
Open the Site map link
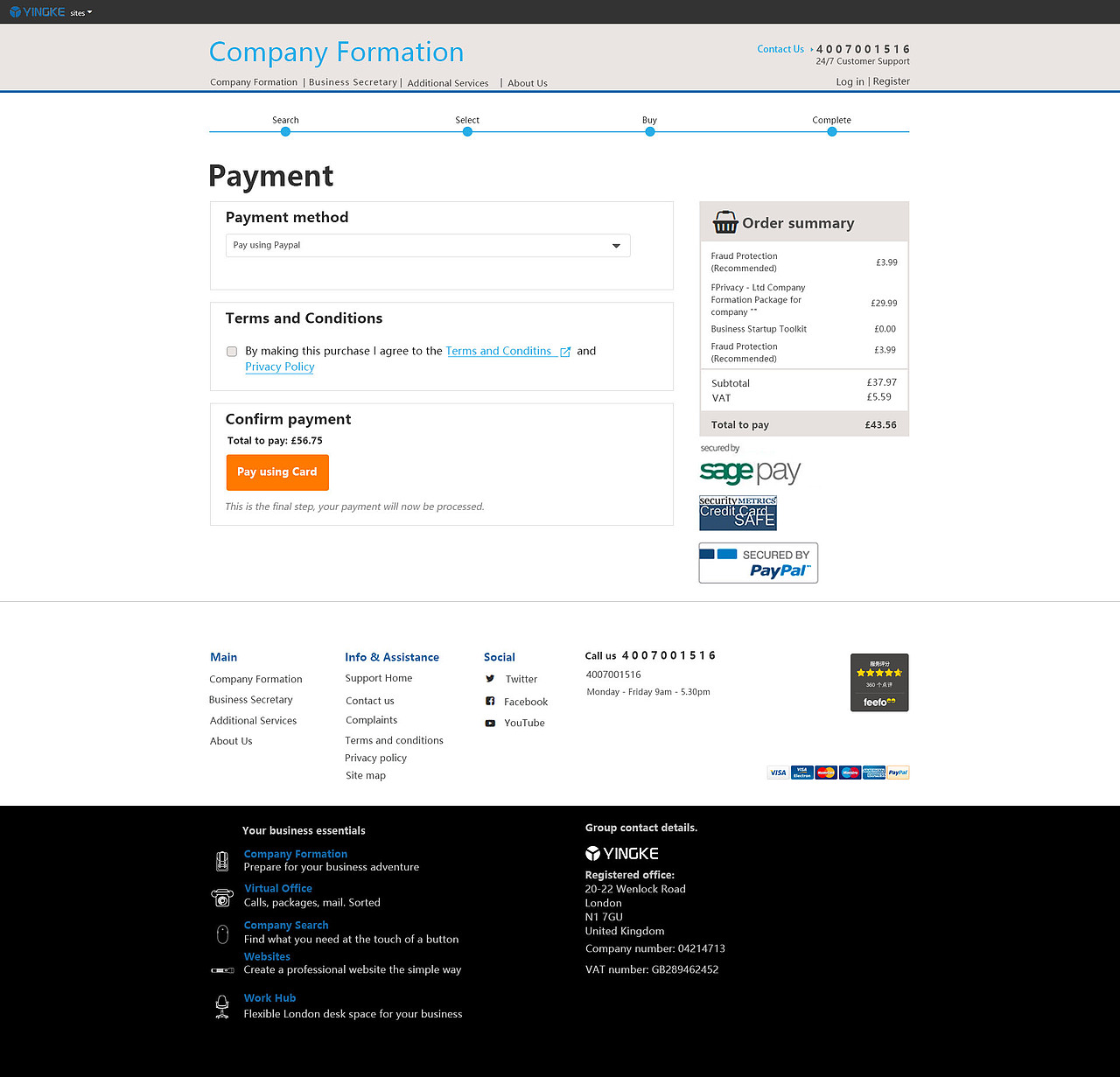point(366,775)
